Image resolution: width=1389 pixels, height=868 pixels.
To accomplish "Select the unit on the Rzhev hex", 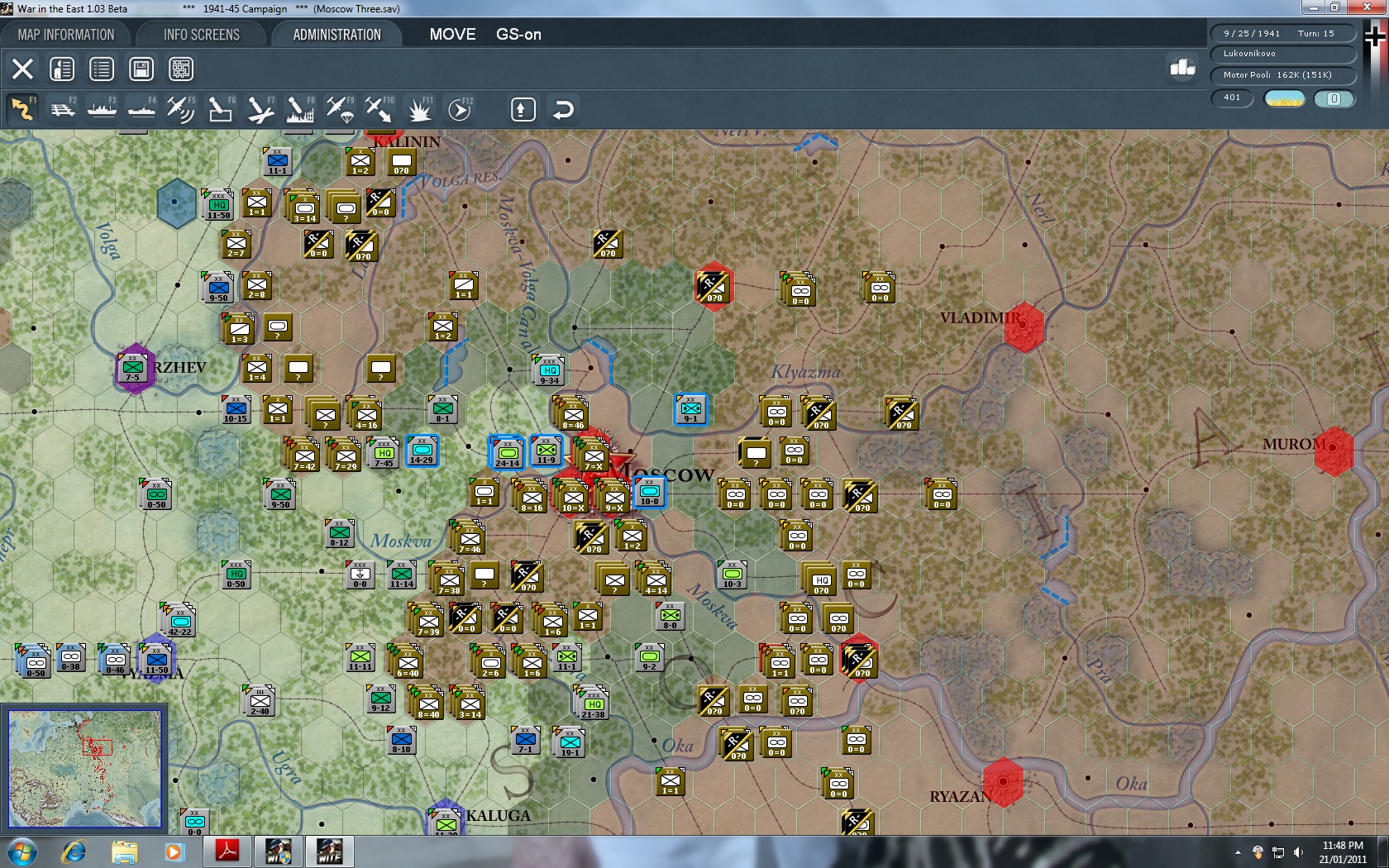I will [x=133, y=369].
